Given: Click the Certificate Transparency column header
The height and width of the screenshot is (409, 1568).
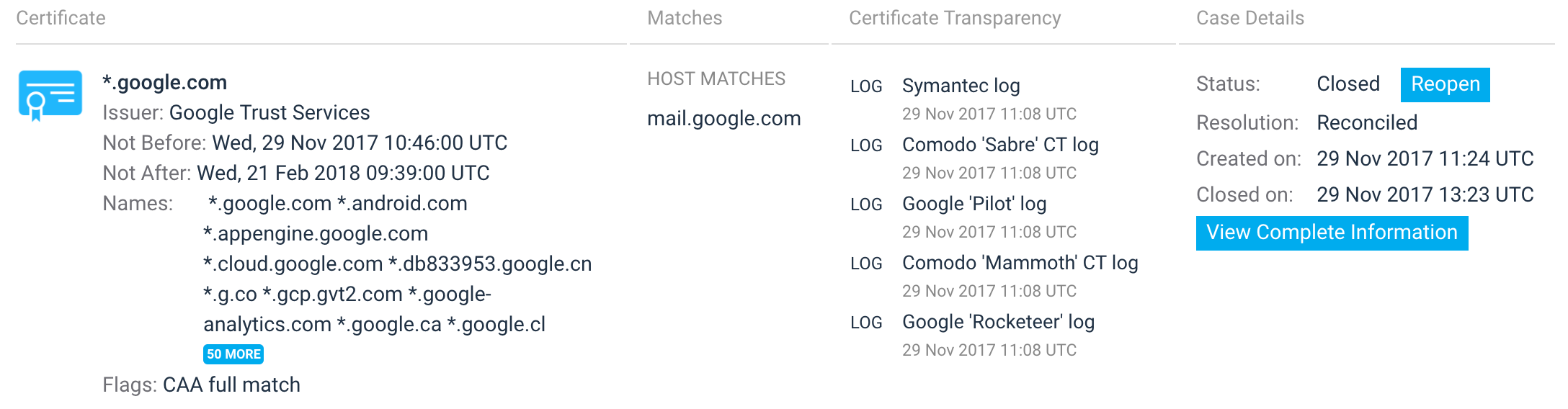Looking at the screenshot, I should 955,18.
